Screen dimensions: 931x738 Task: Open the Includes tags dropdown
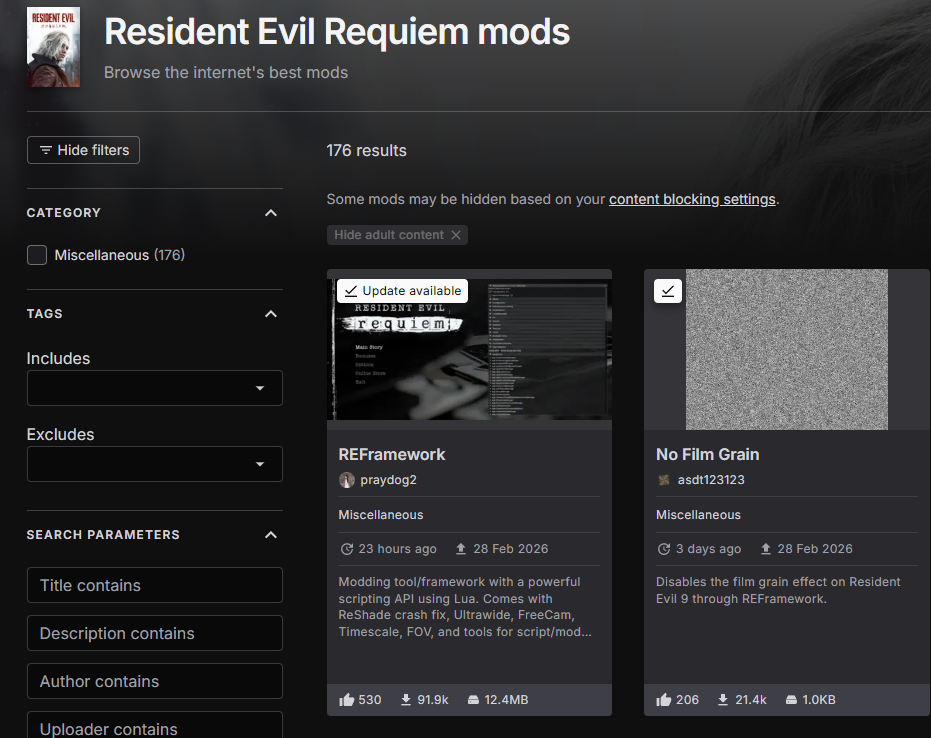154,388
